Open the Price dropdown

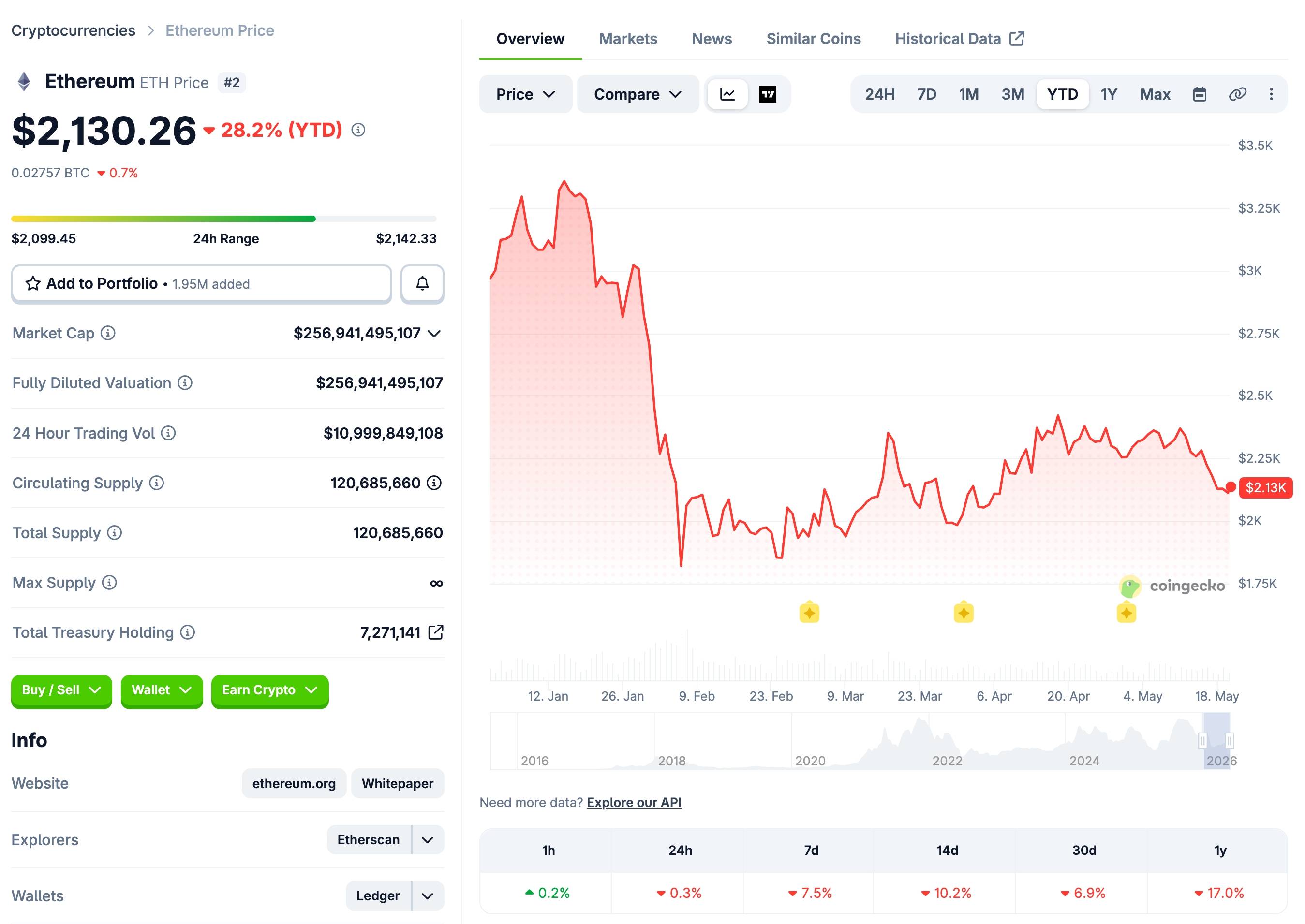click(525, 94)
